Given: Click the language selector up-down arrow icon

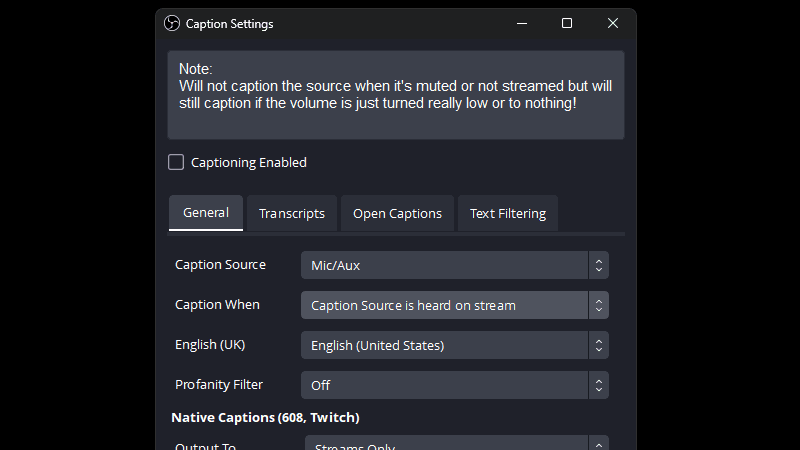Looking at the screenshot, I should point(598,345).
